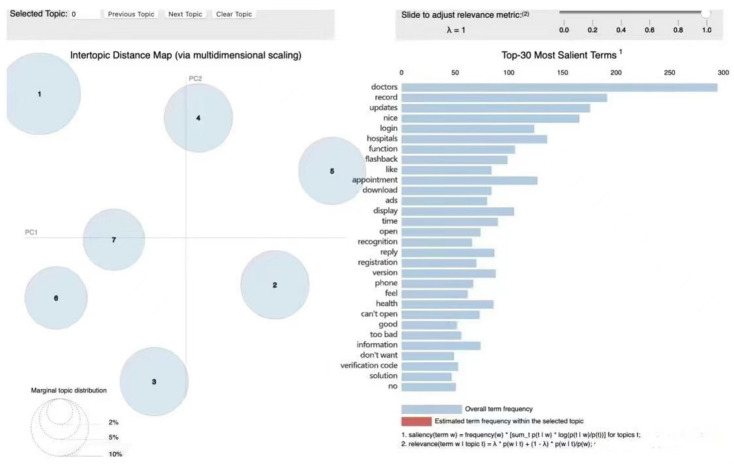This screenshot has width=734, height=465.
Task: Click the relevance metric slider handle
Action: (x=706, y=13)
